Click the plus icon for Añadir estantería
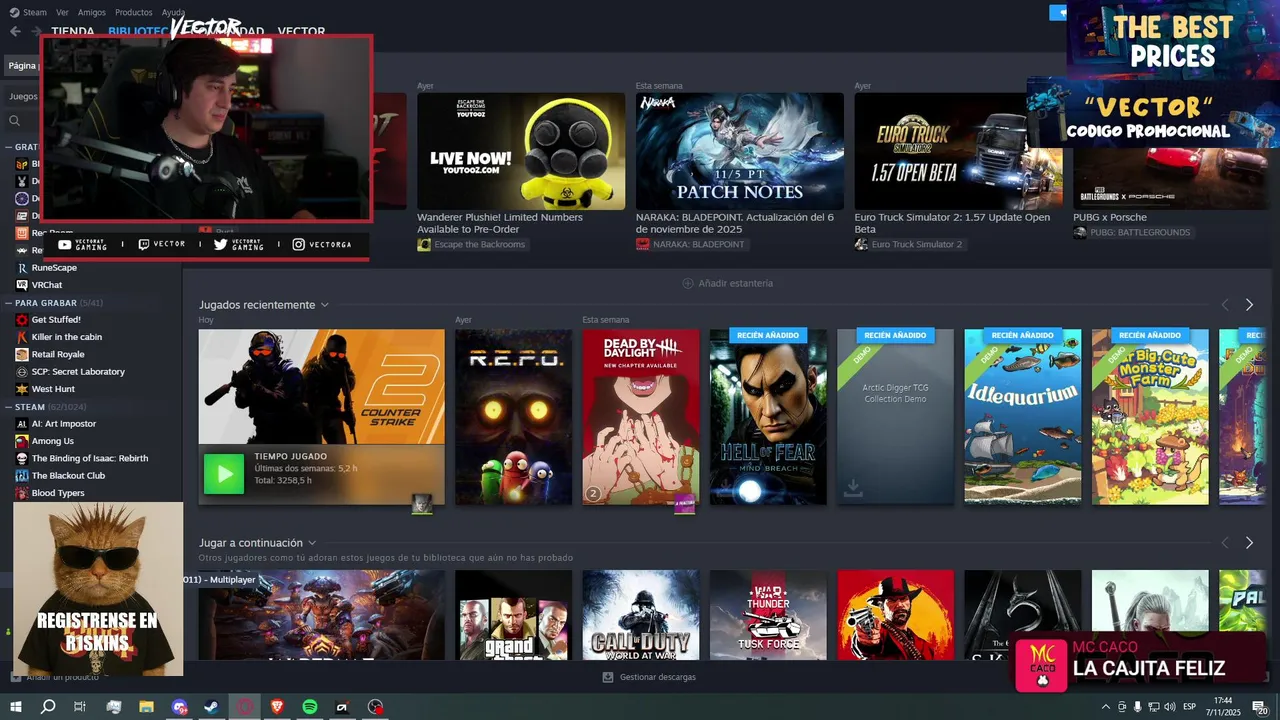This screenshot has height=720, width=1280. coord(688,284)
